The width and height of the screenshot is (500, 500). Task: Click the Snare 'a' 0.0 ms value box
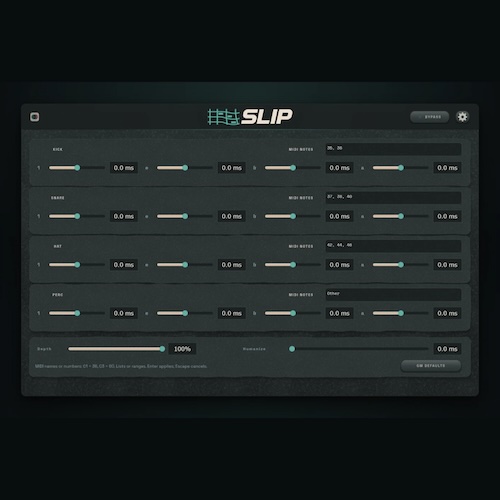[x=447, y=216]
